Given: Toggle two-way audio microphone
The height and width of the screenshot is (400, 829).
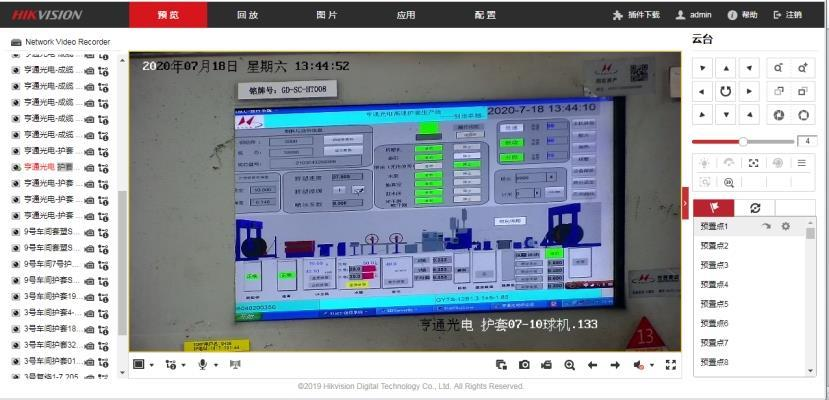Looking at the screenshot, I should [x=203, y=365].
